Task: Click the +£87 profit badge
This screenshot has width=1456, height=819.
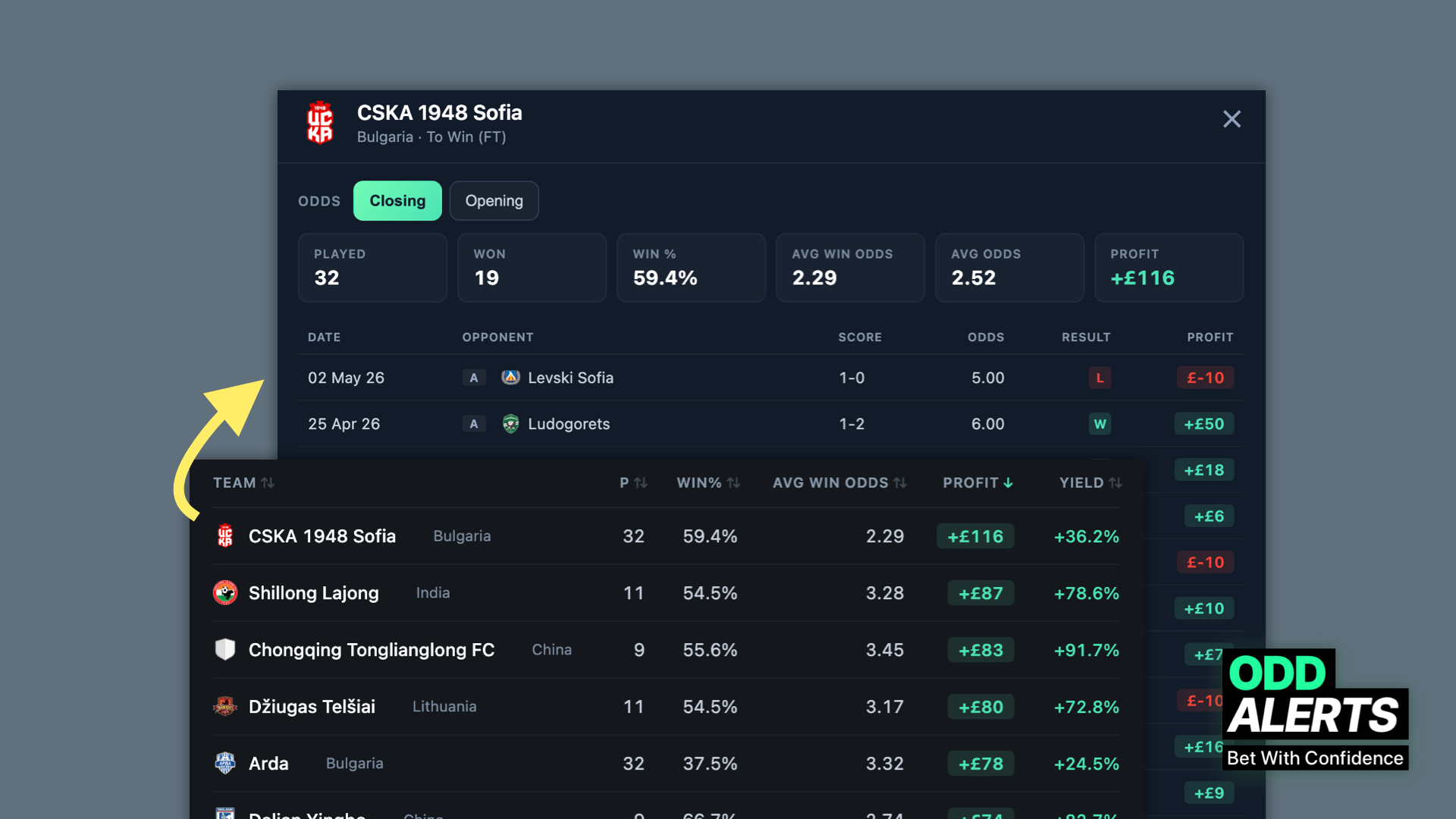Action: [x=981, y=593]
